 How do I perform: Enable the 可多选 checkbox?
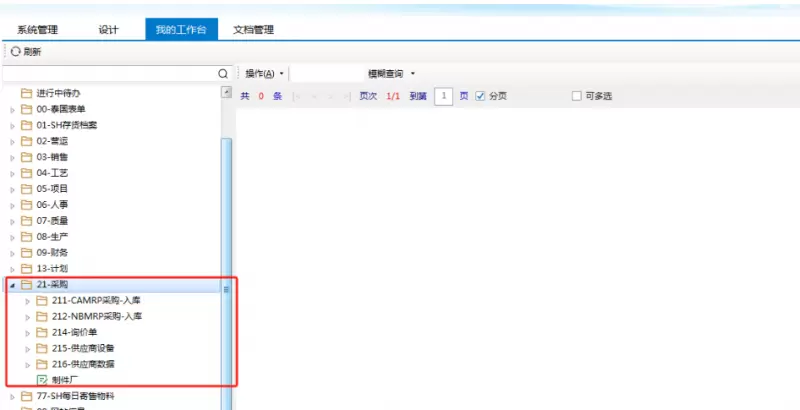(x=576, y=96)
